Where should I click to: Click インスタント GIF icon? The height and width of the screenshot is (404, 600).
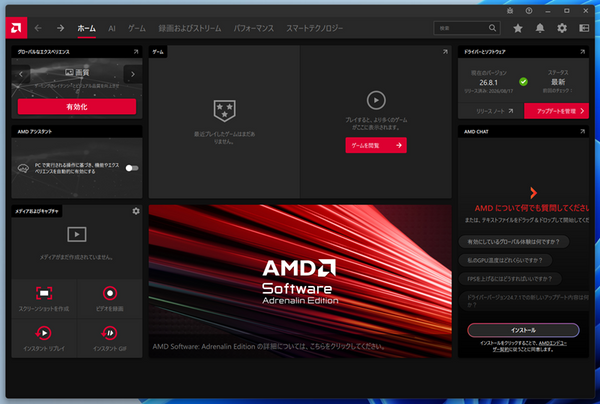pyautogui.click(x=110, y=333)
